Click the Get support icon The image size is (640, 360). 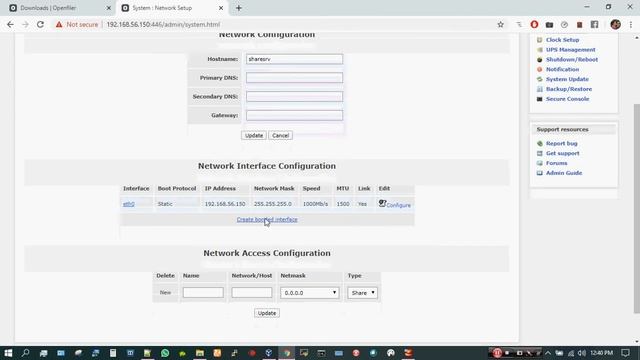[x=540, y=153]
